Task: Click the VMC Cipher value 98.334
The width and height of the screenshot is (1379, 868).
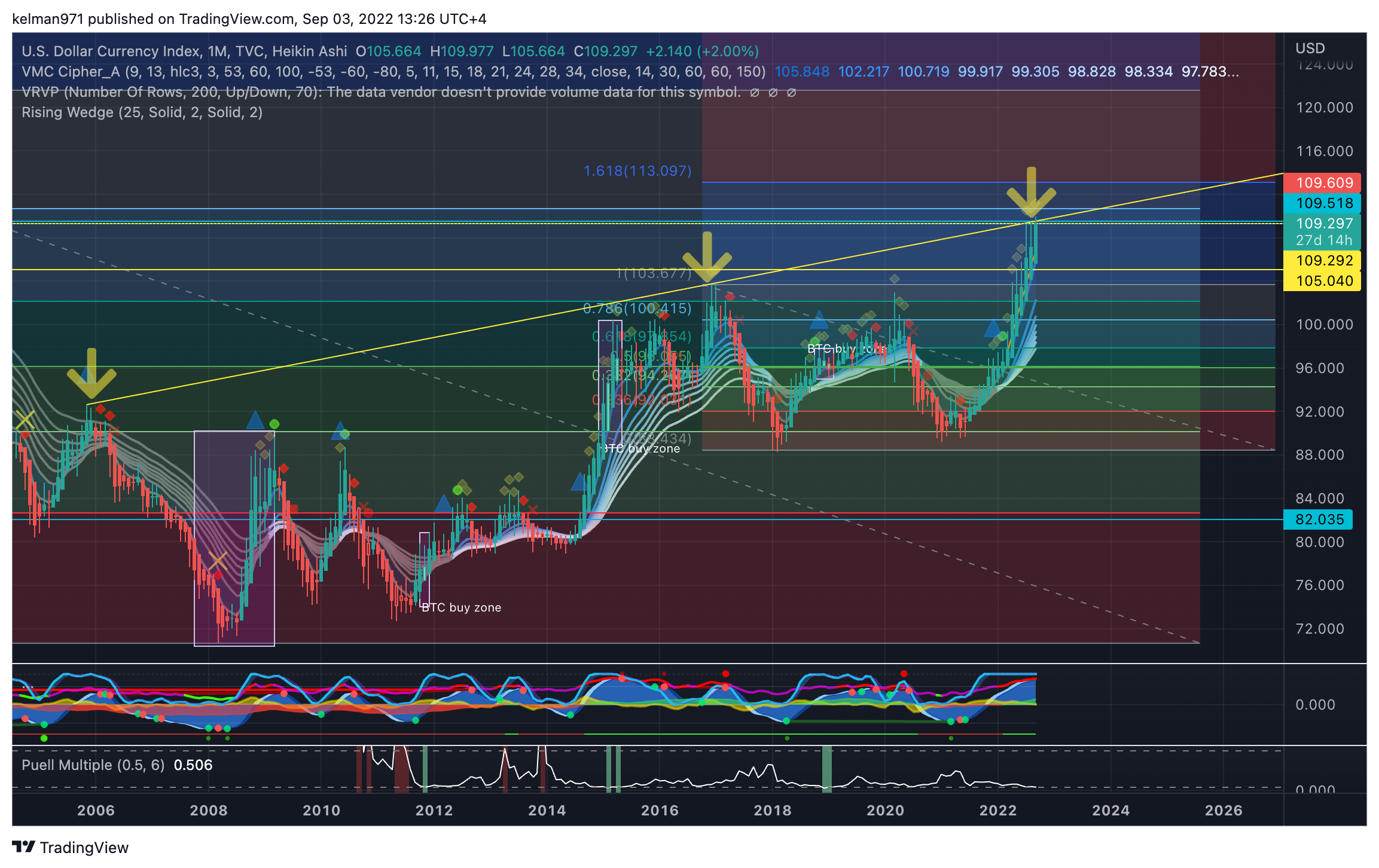Action: [1149, 72]
